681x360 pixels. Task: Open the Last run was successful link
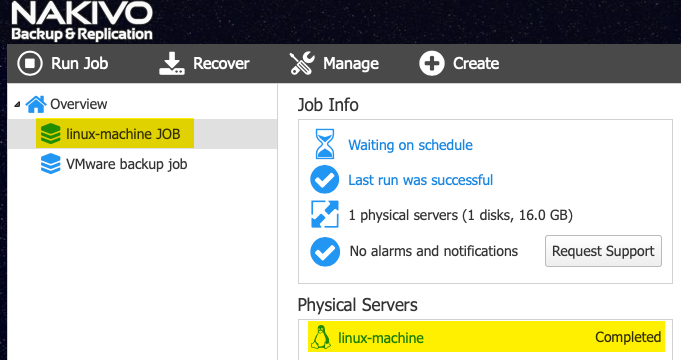(420, 180)
